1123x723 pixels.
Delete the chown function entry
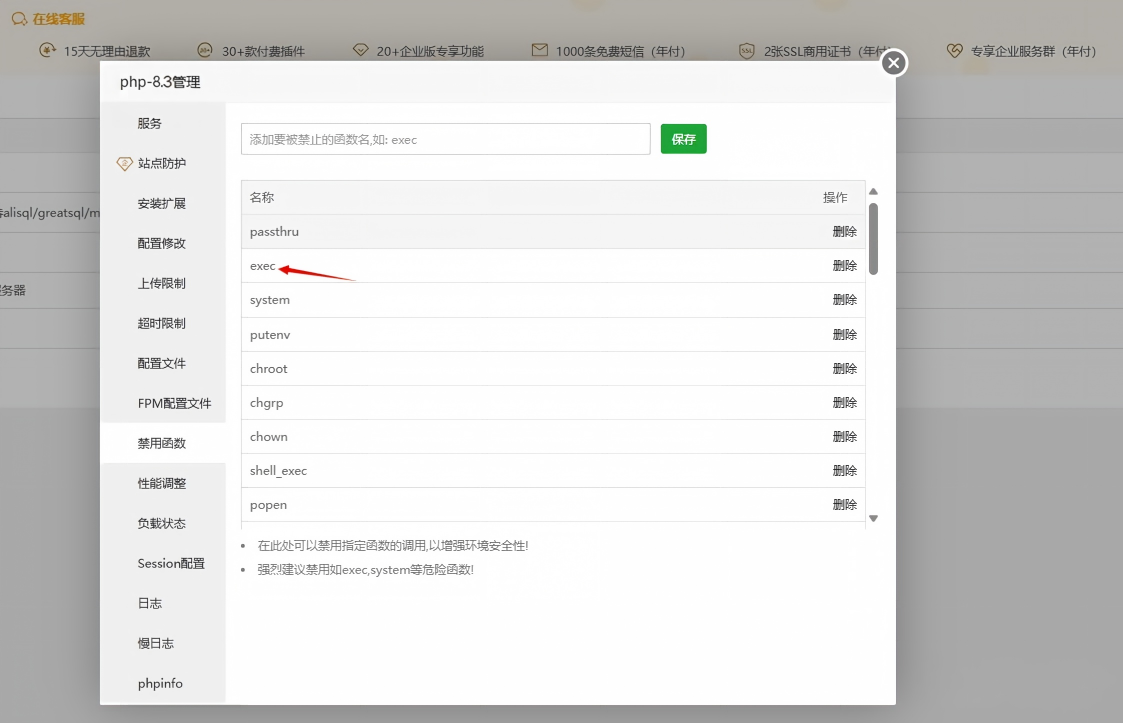pos(844,436)
